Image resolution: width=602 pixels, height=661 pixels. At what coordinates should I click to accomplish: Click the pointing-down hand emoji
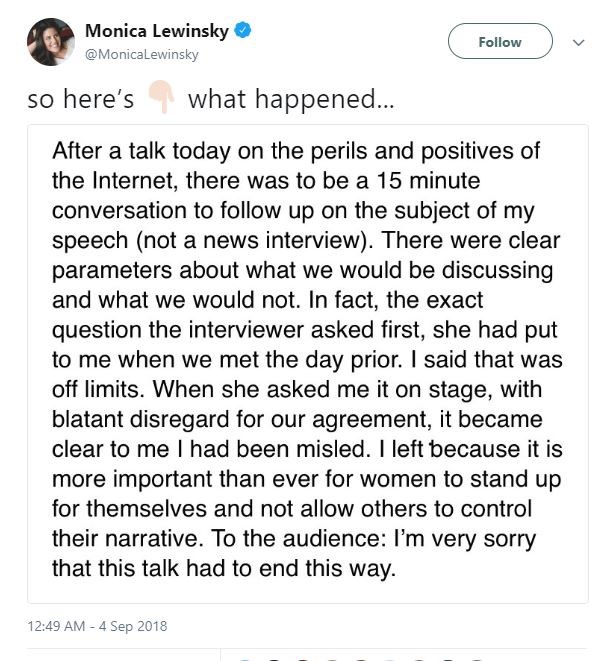point(161,98)
